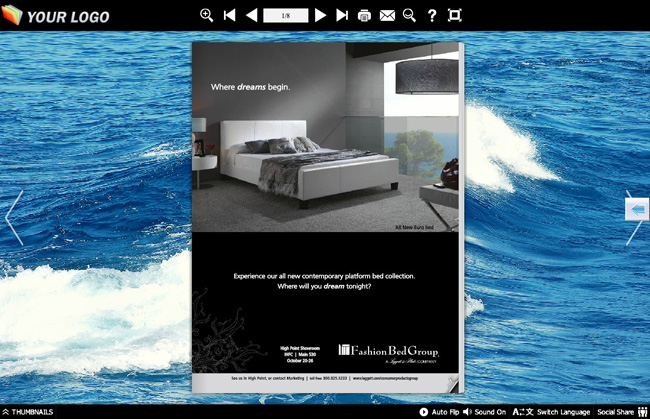Expand the Thumbnails panel

point(28,412)
